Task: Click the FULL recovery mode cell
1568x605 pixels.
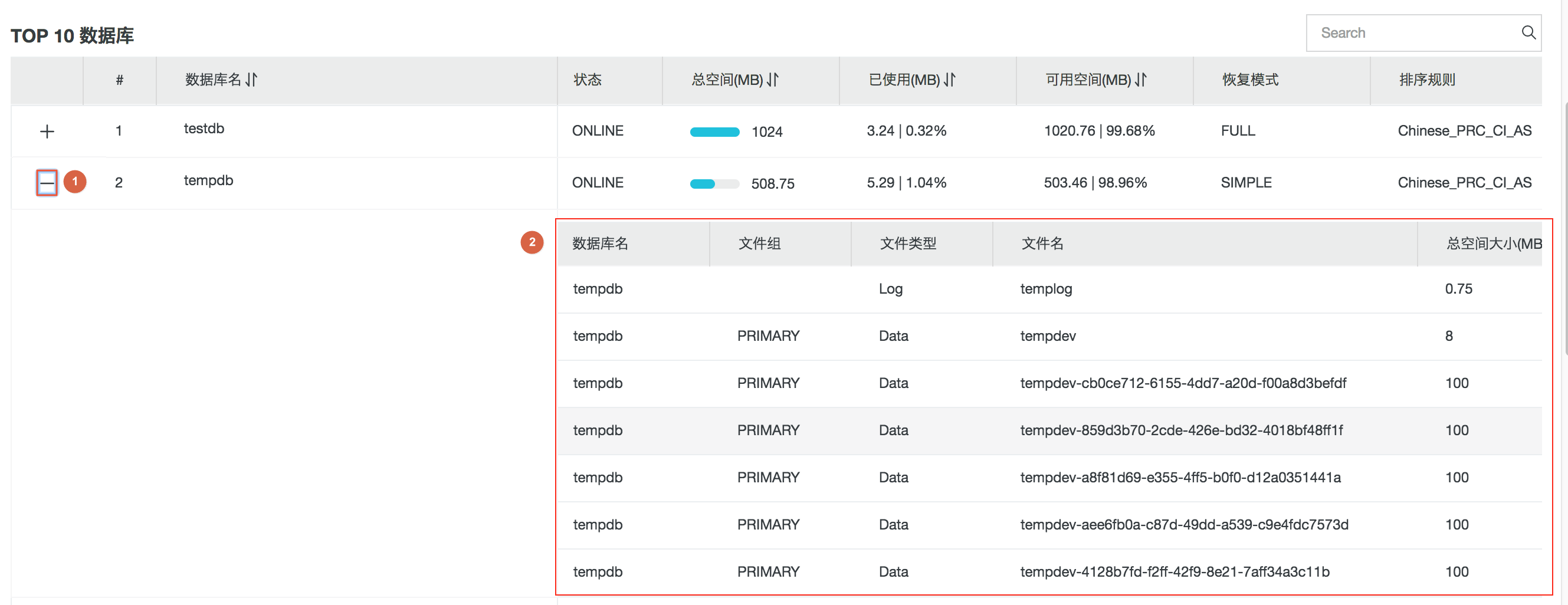Action: pos(1238,131)
